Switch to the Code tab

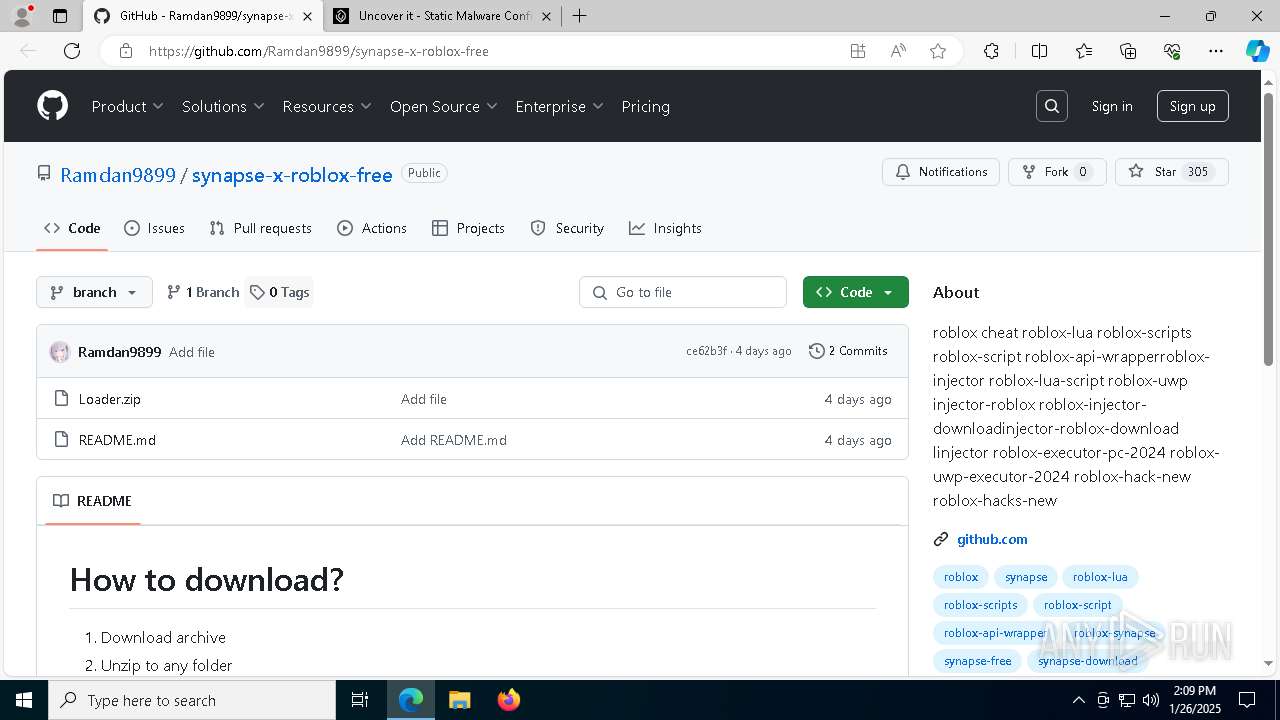click(x=72, y=228)
